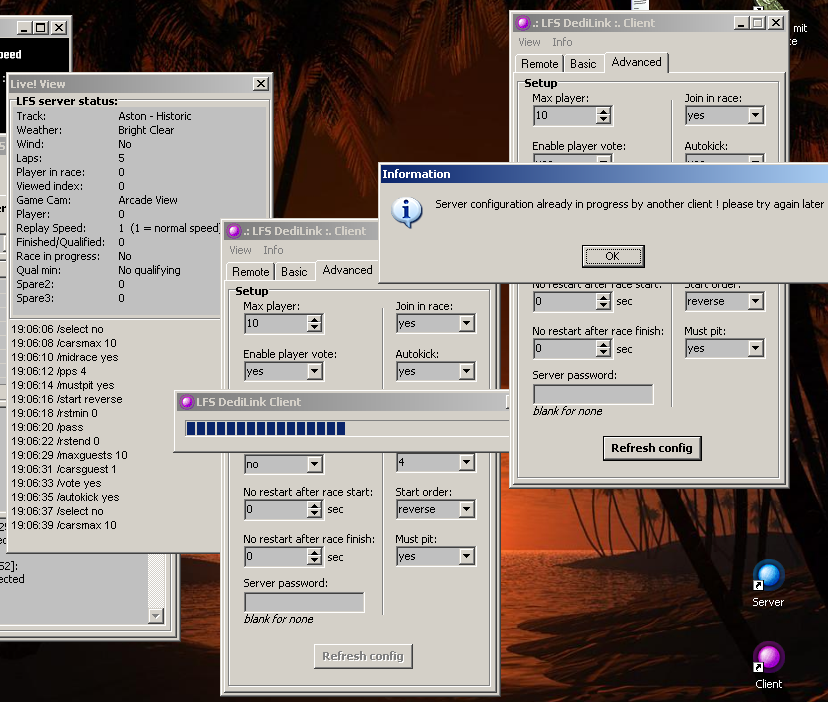The height and width of the screenshot is (702, 828).
Task: Click log entry '19:06:06 /select no'
Action: tap(57, 329)
